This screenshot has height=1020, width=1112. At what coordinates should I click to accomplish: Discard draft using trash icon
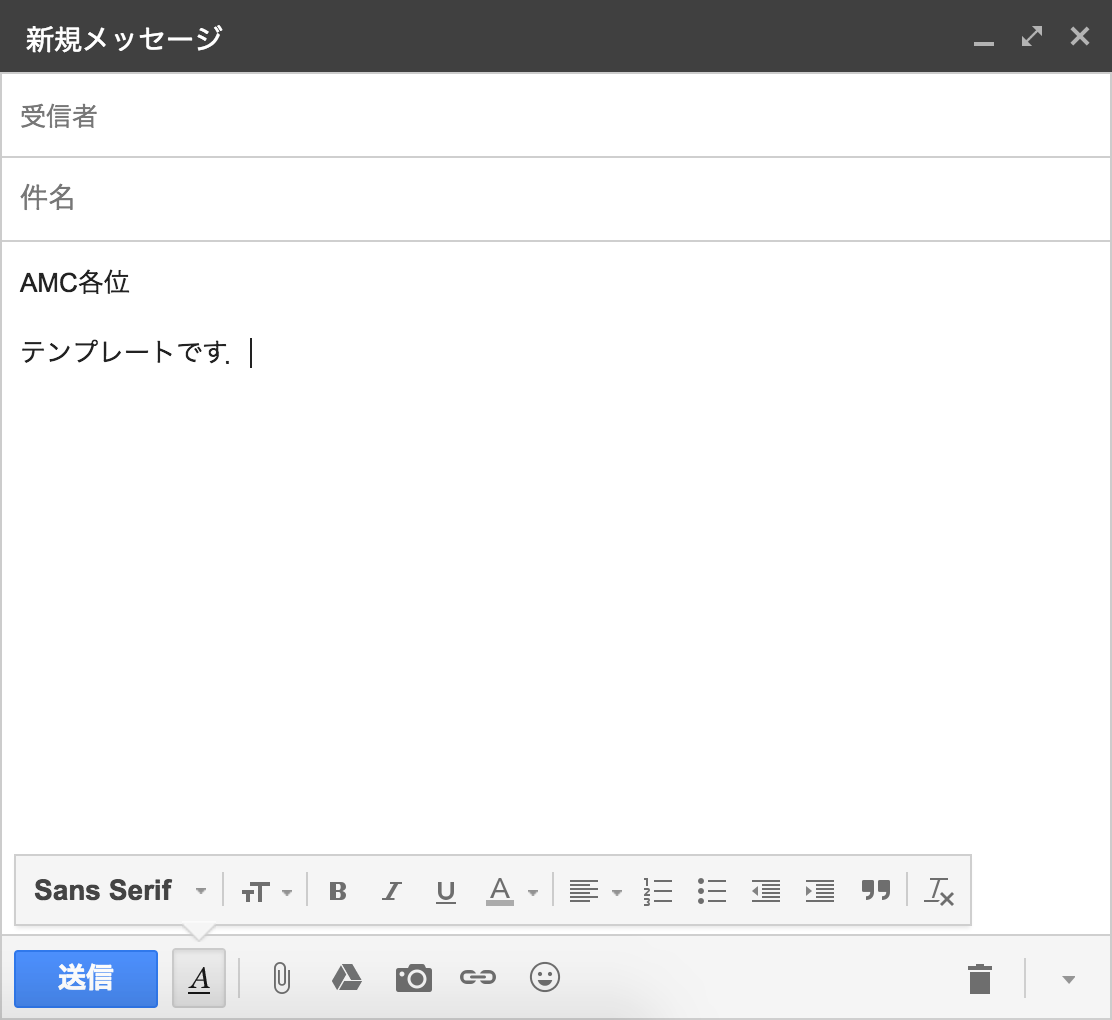click(980, 978)
